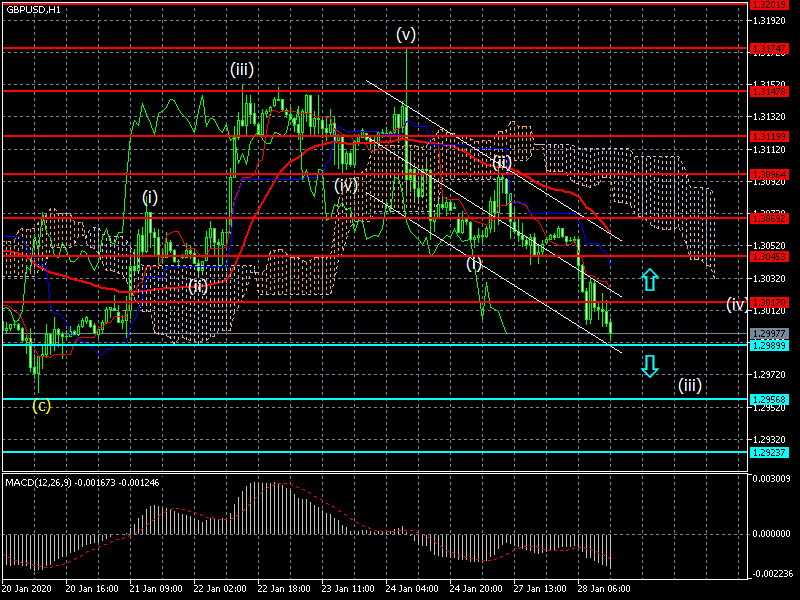Click the cyan 1.29568 price tag
The image size is (800, 600).
(x=769, y=399)
